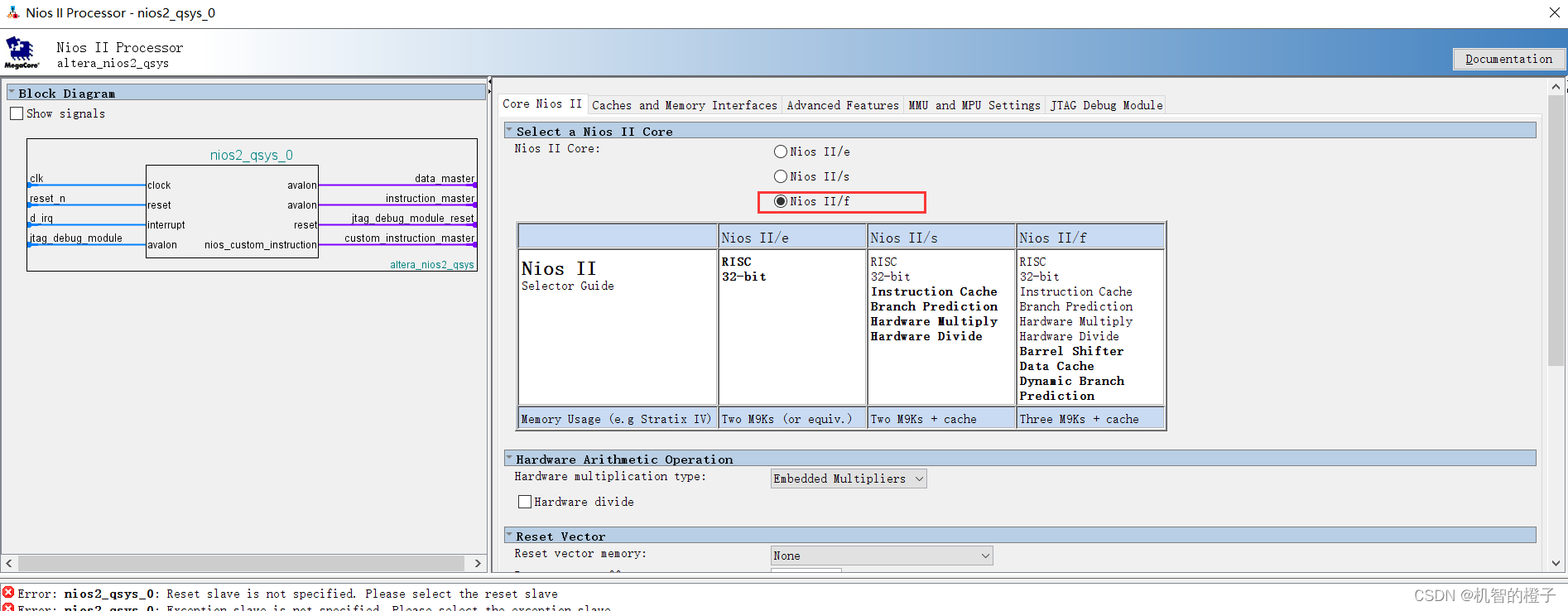Click the Memory Usage (e.g Stratix IV) cell
This screenshot has width=1568, height=611.
618,418
